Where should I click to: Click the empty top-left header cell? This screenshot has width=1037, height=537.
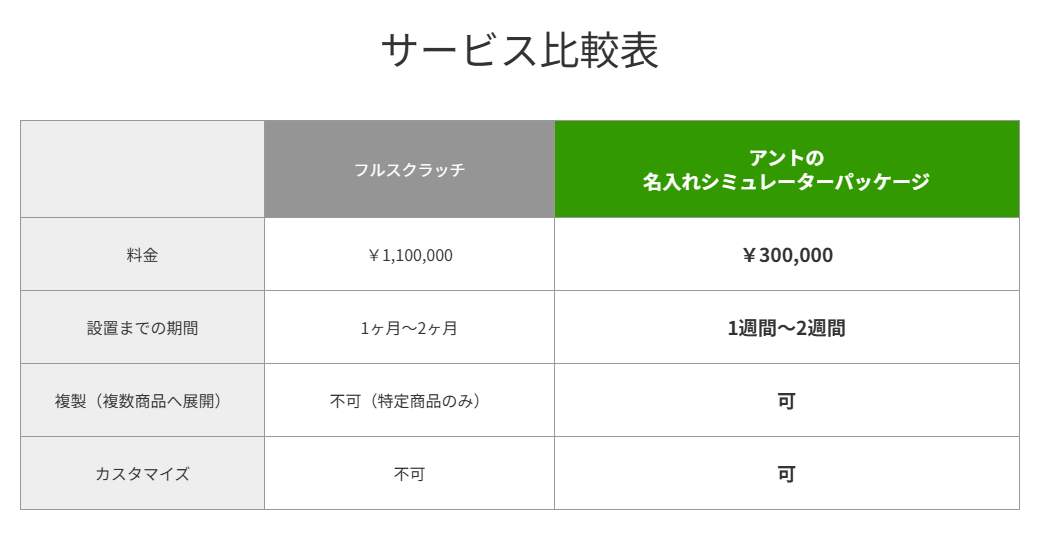pos(142,169)
